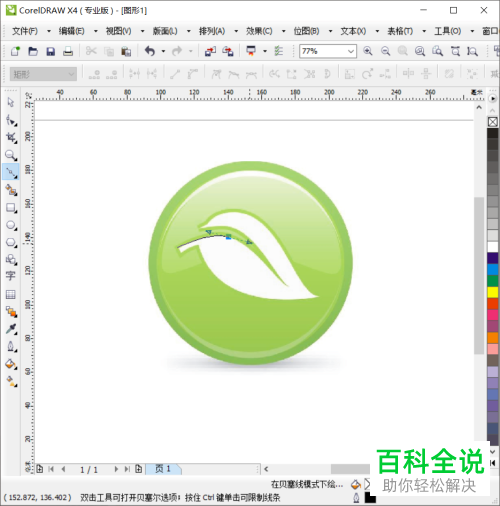Pick the orange color swatch
Viewport: 500px width, 506px height.
pos(492,338)
